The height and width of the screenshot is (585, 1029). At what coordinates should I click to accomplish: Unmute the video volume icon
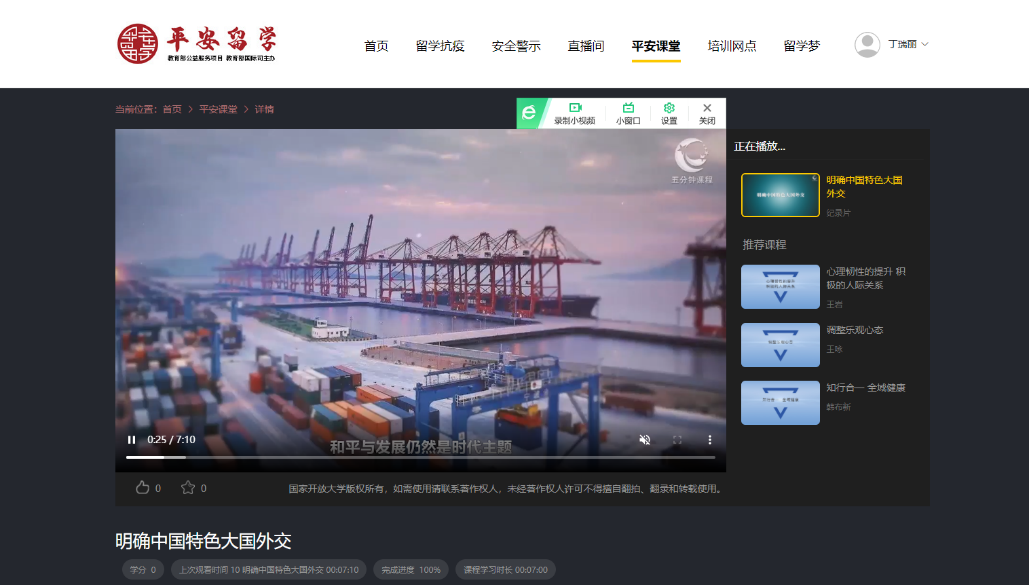(x=645, y=439)
